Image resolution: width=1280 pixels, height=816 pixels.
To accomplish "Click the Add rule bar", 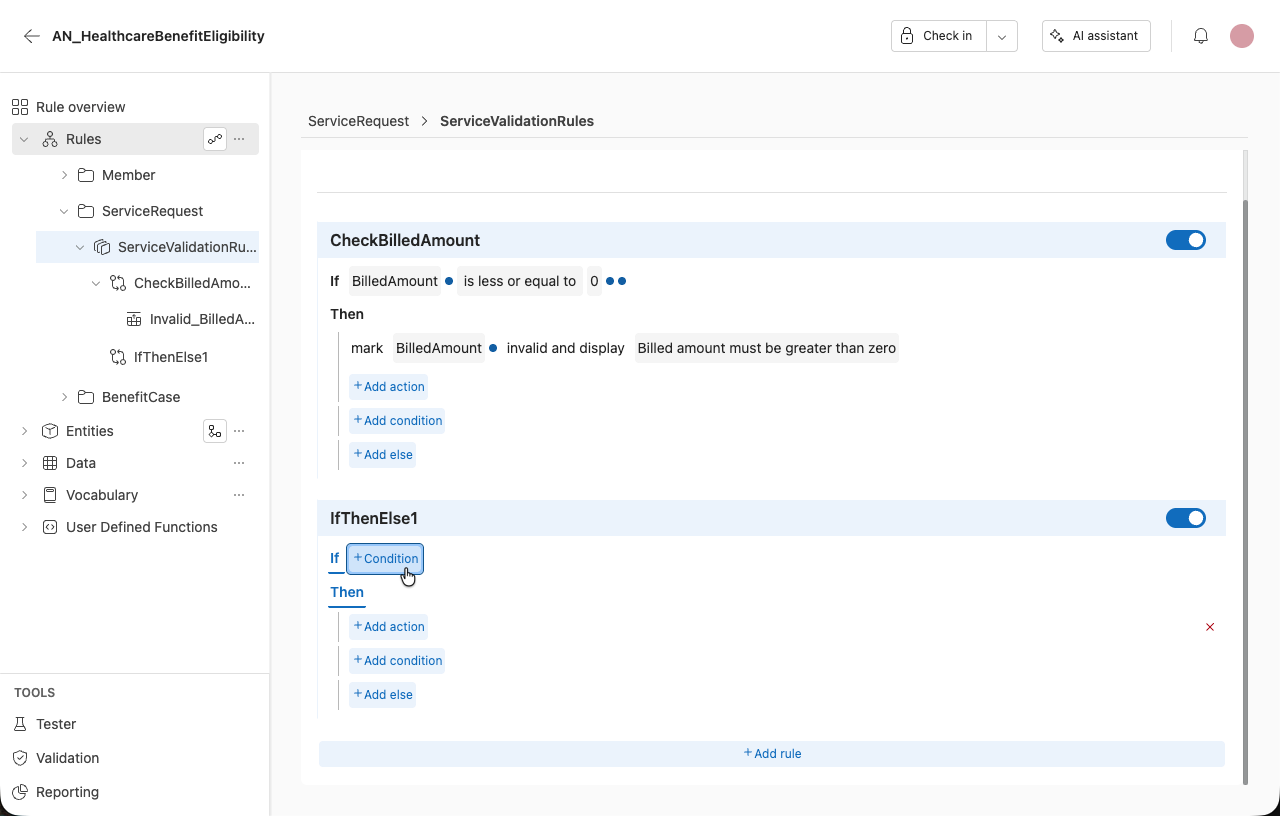I will tap(772, 754).
